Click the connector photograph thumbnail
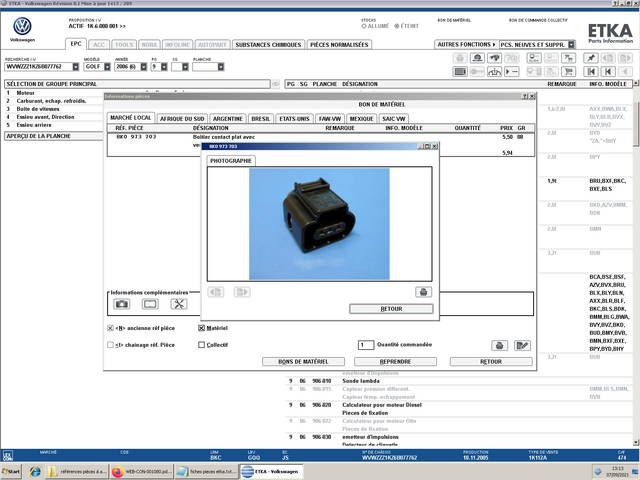Viewport: 640px width, 480px height. click(x=319, y=224)
